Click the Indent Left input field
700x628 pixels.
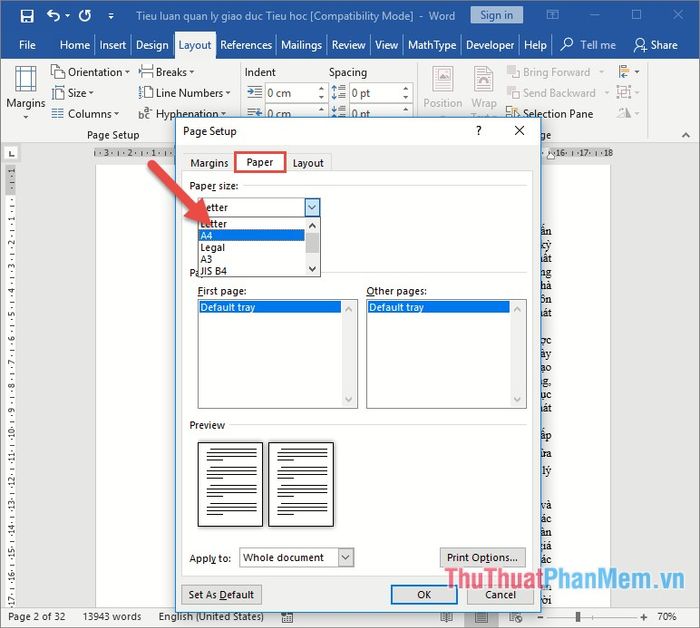(x=291, y=93)
